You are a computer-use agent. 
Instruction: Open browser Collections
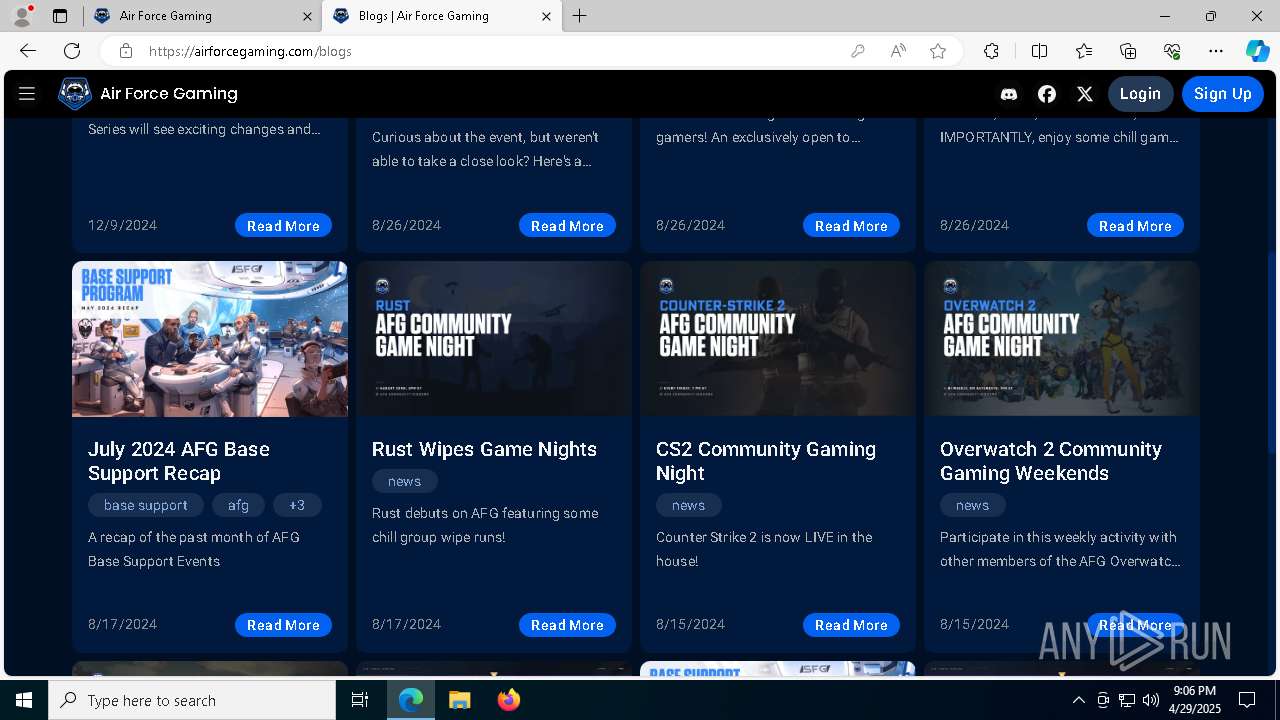click(x=1128, y=51)
